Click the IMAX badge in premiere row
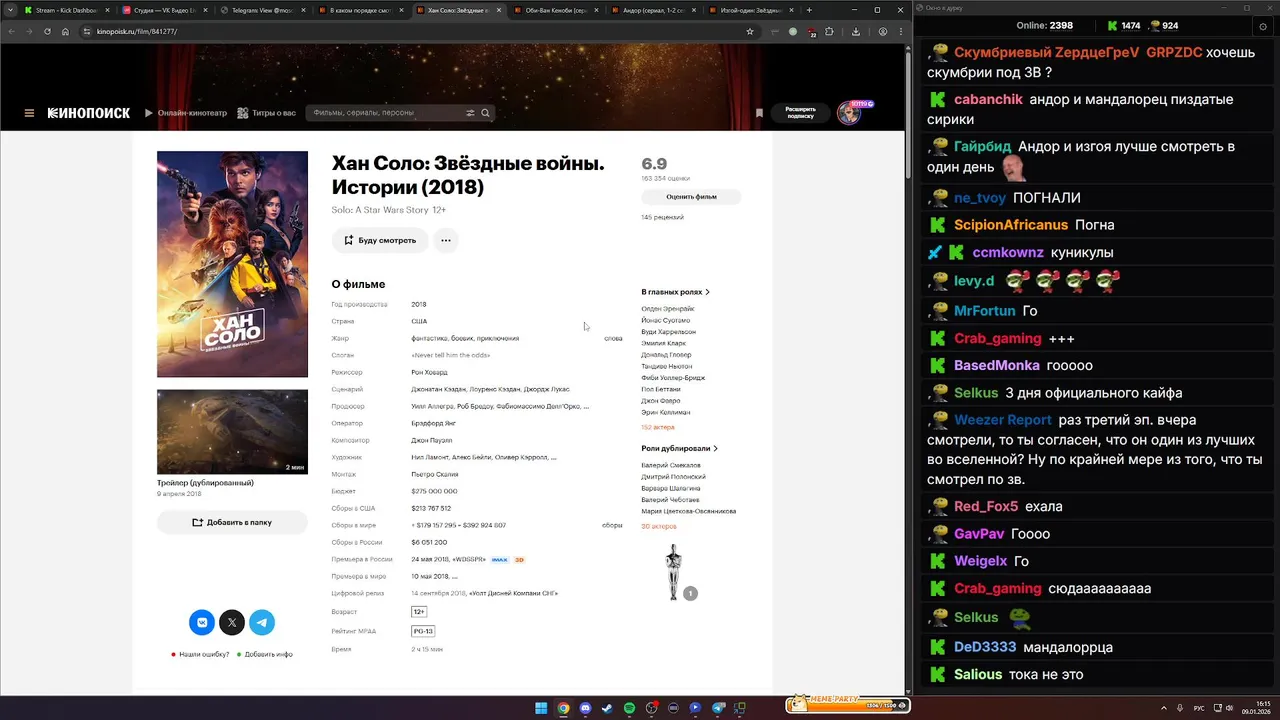The image size is (1280, 720). pyautogui.click(x=500, y=560)
